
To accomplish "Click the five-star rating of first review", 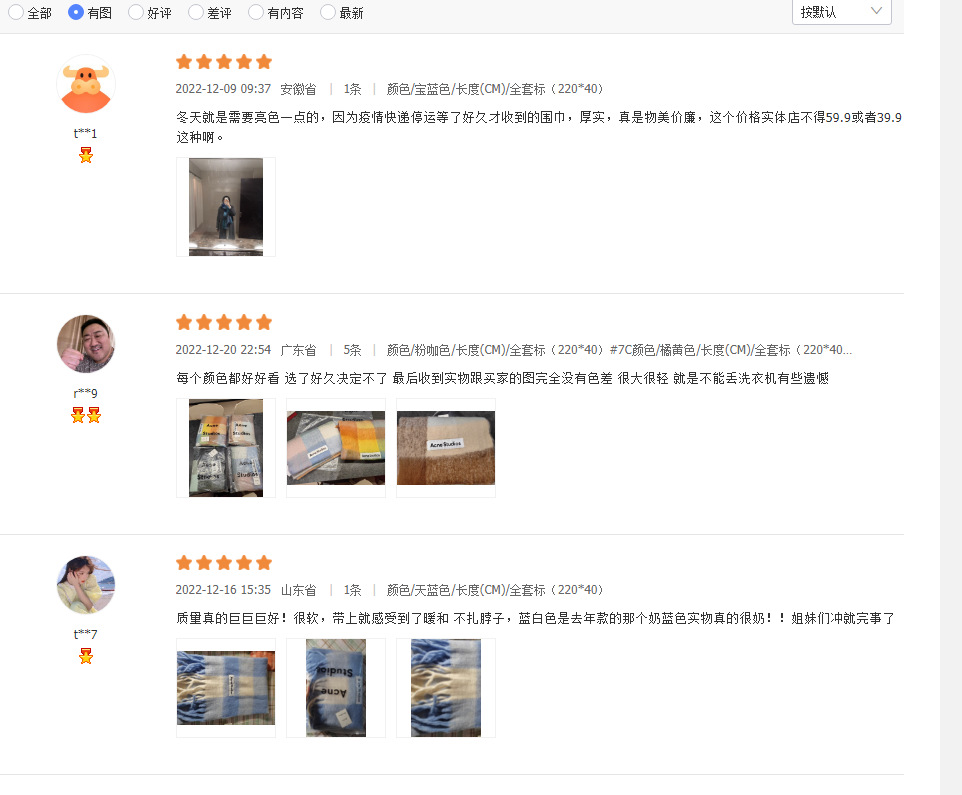I will [x=224, y=62].
